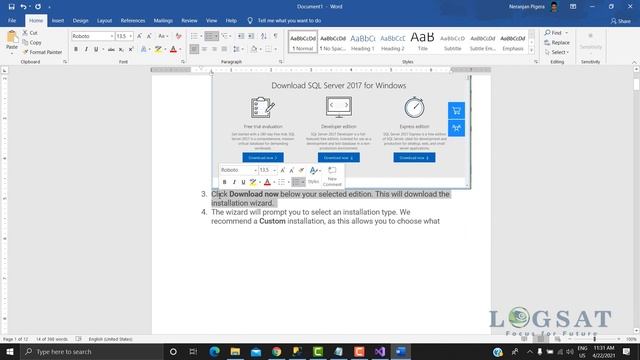This screenshot has width=640, height=360.
Task: Apply the No Spacing style
Action: click(333, 42)
